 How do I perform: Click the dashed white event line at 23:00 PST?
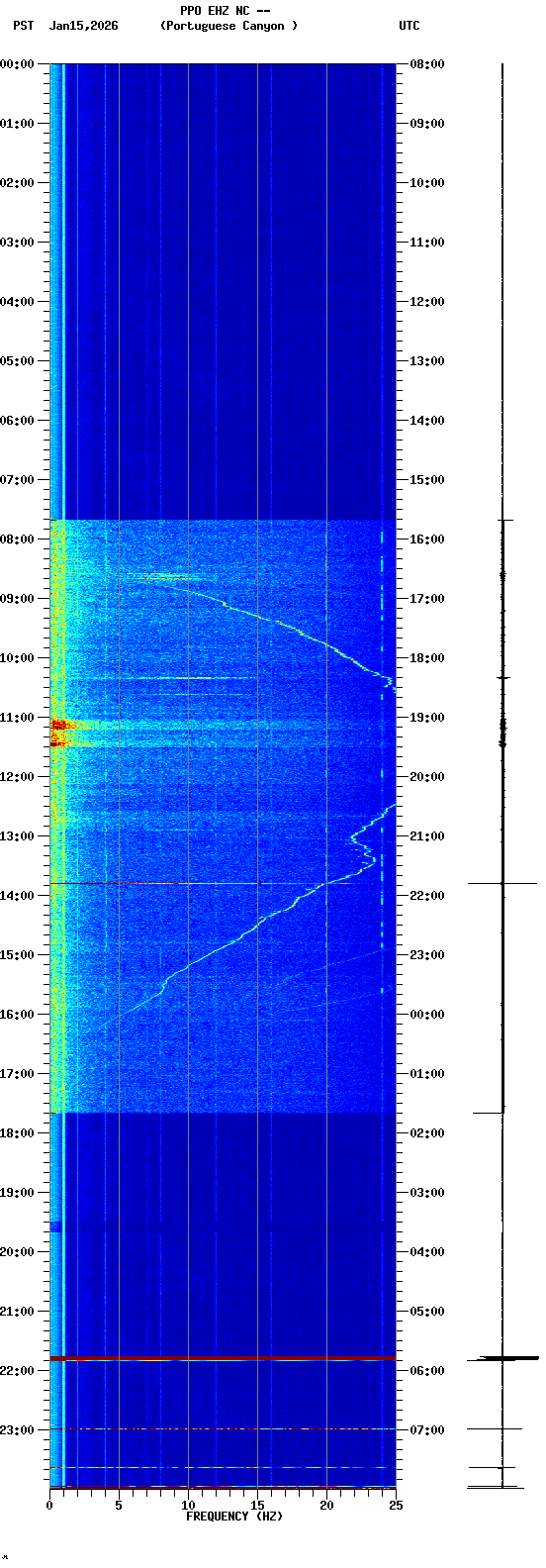pyautogui.click(x=223, y=1428)
